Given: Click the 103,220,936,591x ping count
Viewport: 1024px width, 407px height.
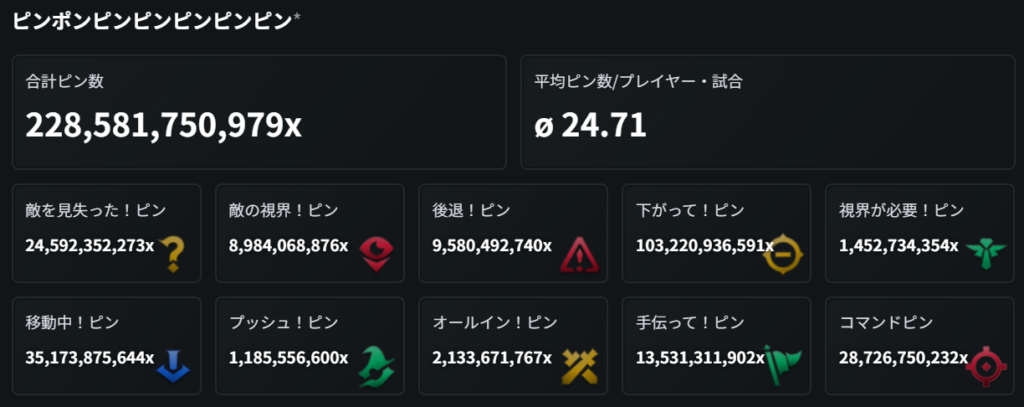Looking at the screenshot, I should (704, 245).
